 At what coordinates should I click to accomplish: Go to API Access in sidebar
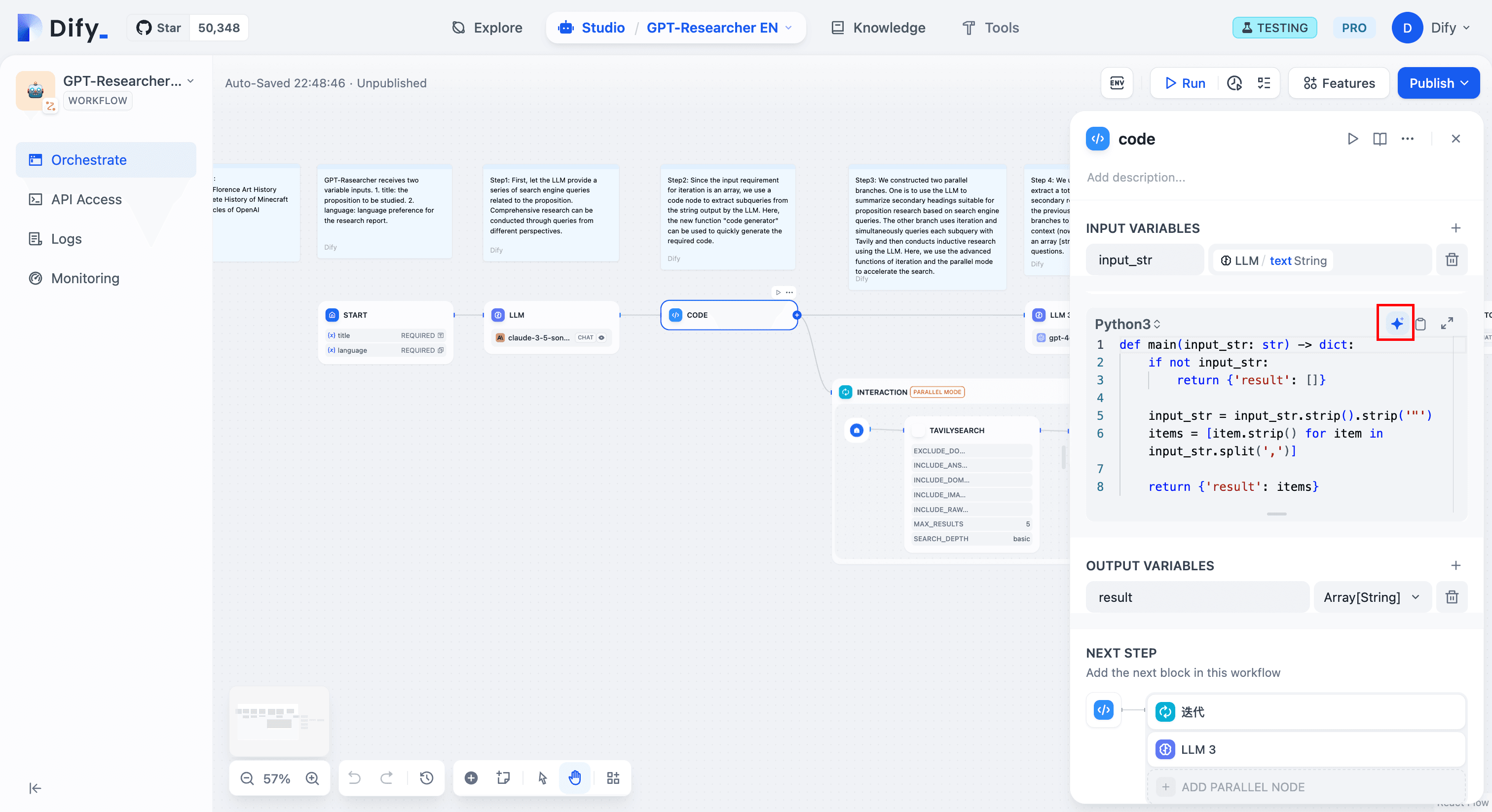coord(86,199)
